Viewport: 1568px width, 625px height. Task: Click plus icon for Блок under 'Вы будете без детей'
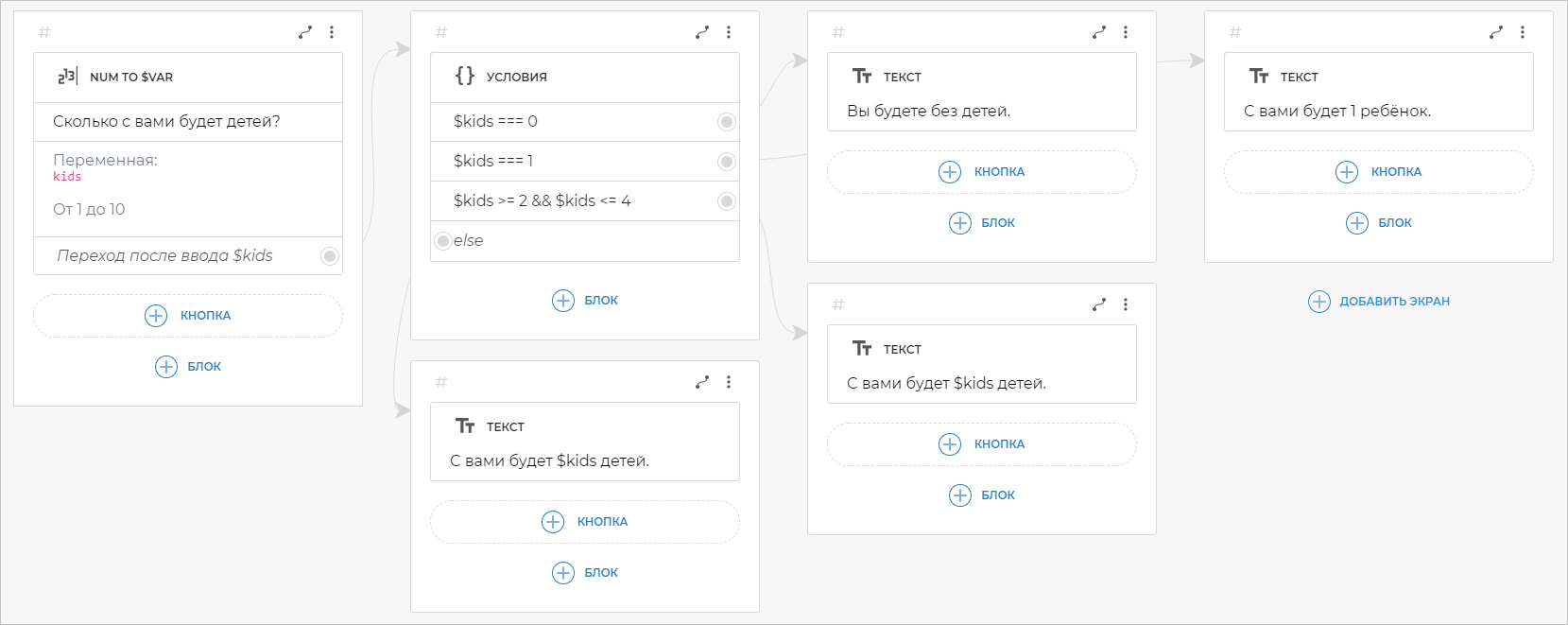(960, 223)
